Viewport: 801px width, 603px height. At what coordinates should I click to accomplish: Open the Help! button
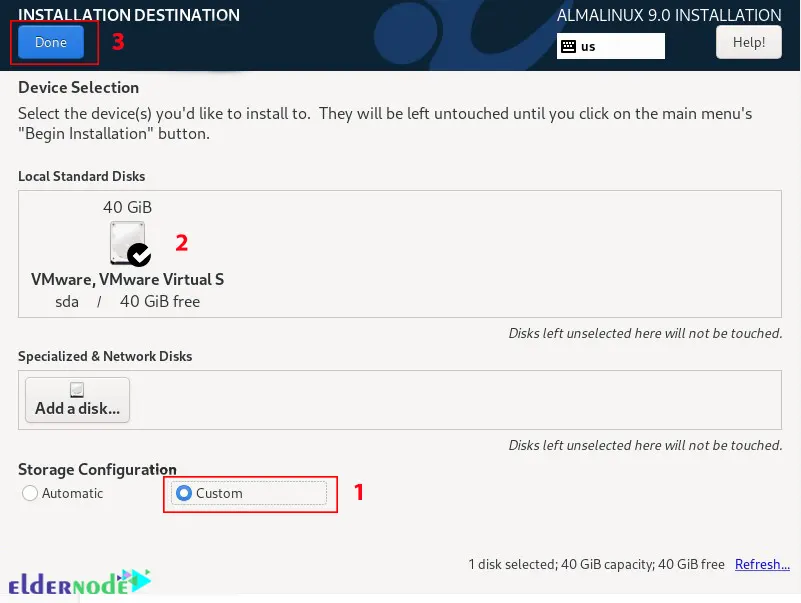(748, 42)
